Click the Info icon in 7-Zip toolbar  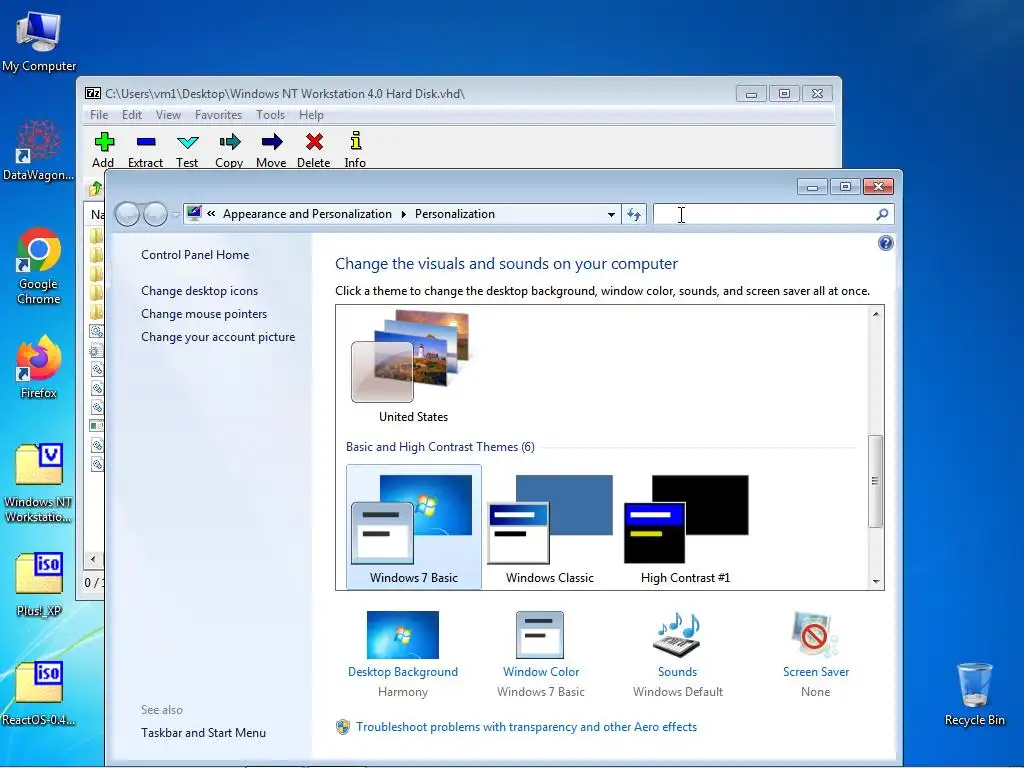[355, 141]
